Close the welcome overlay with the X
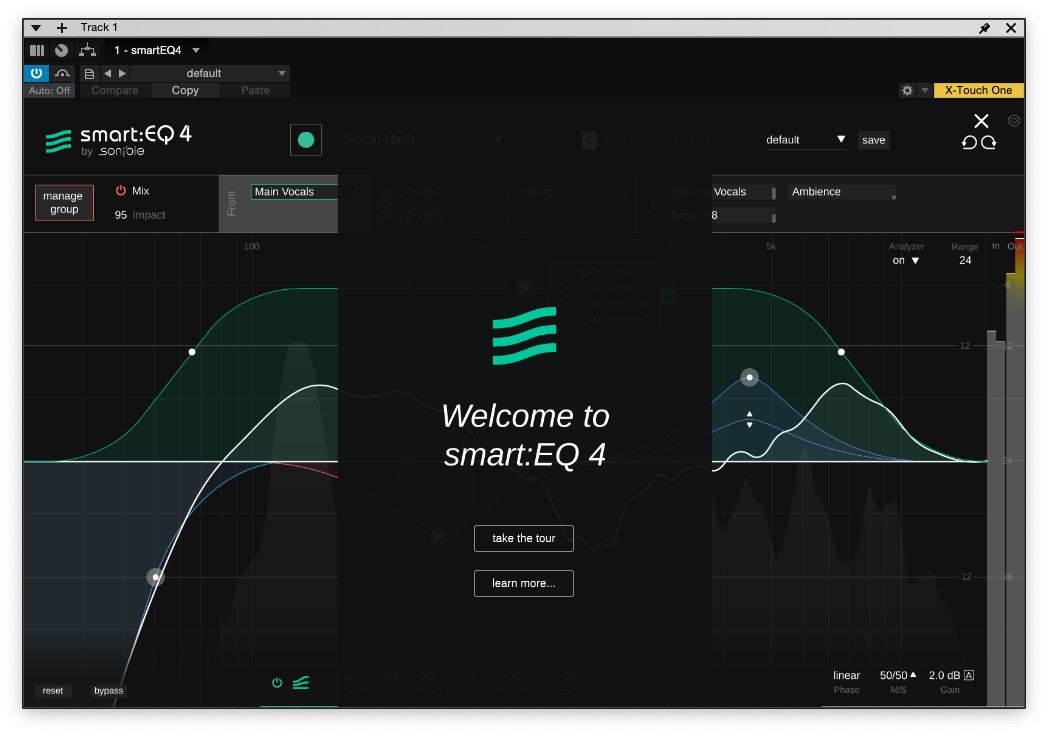This screenshot has height=735, width=1048. coord(981,121)
